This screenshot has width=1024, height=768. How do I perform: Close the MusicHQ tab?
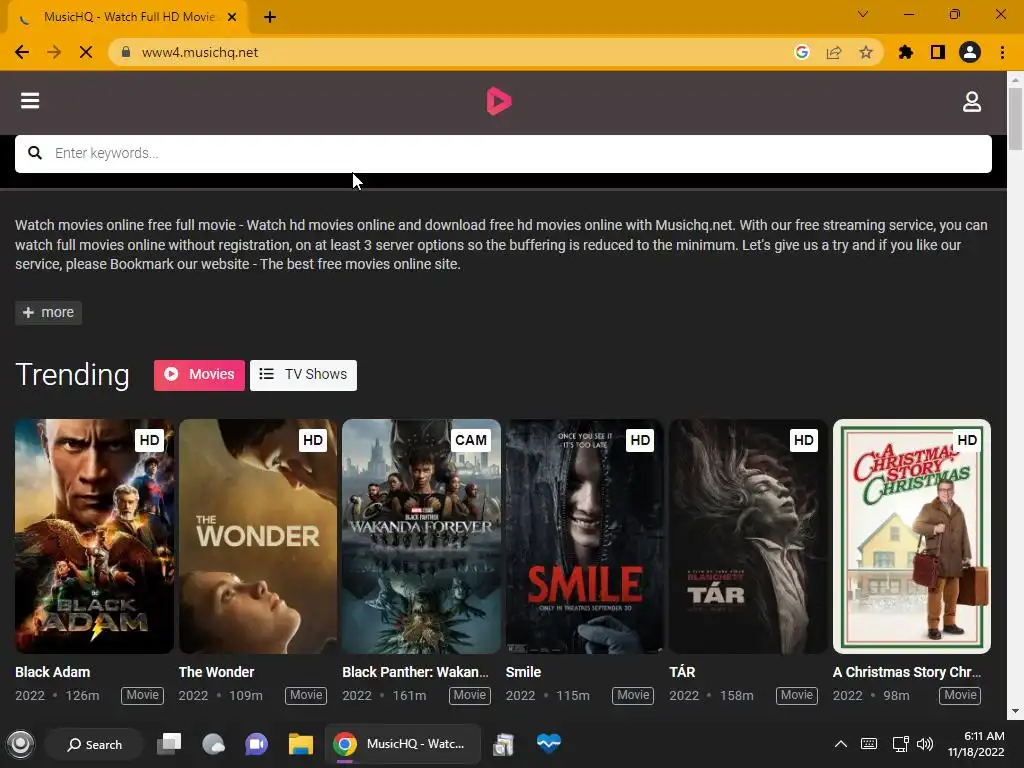[232, 18]
